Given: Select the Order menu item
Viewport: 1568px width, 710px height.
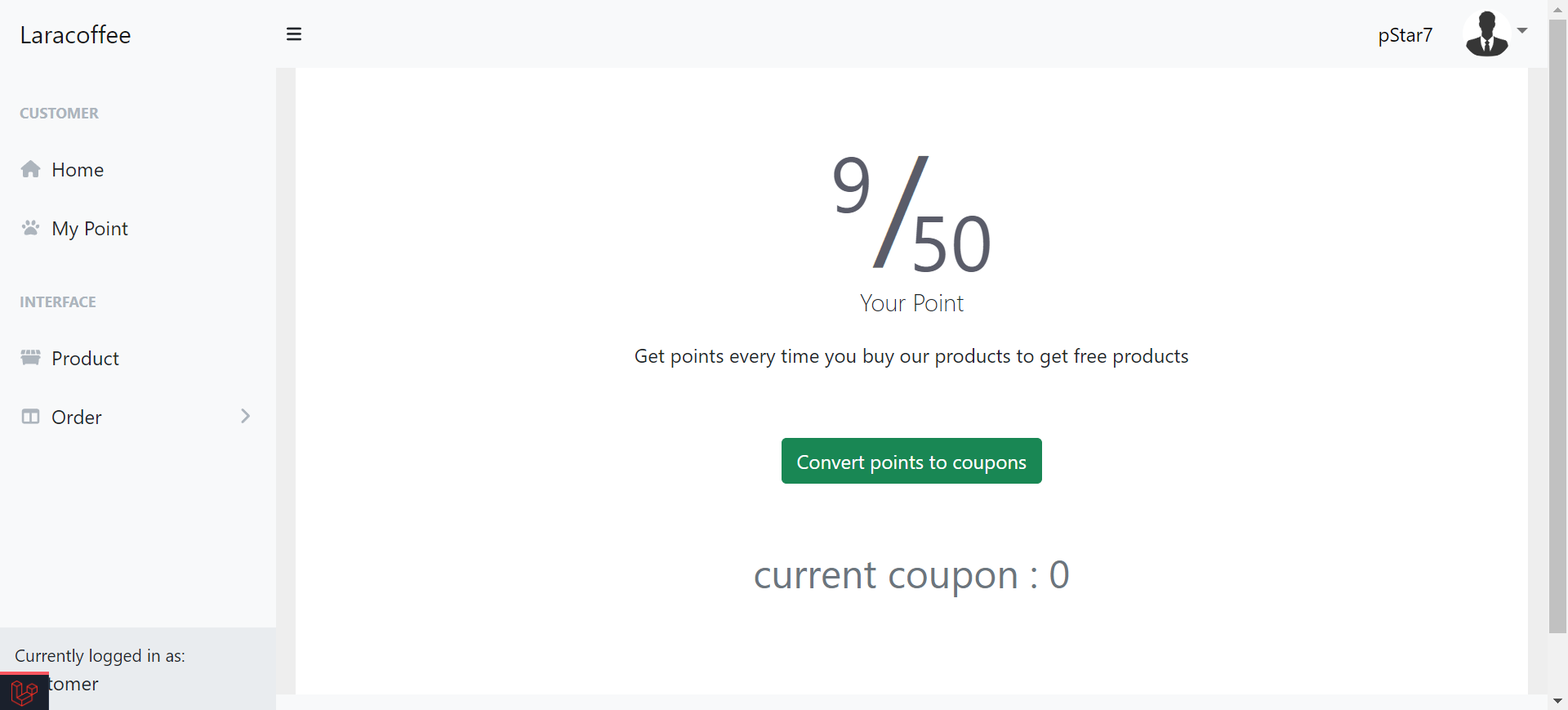Looking at the screenshot, I should 77,418.
